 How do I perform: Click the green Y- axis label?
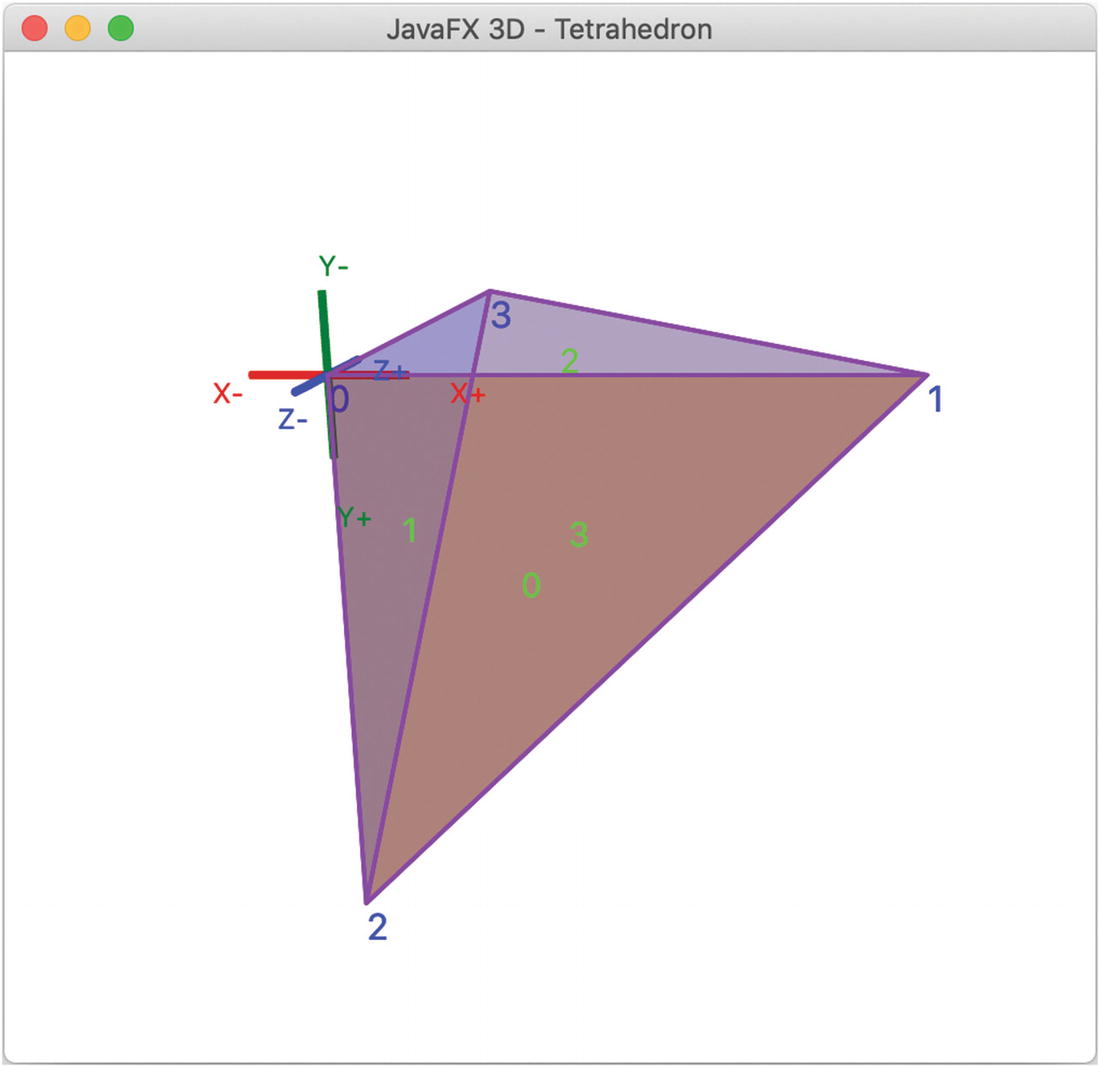coord(333,266)
